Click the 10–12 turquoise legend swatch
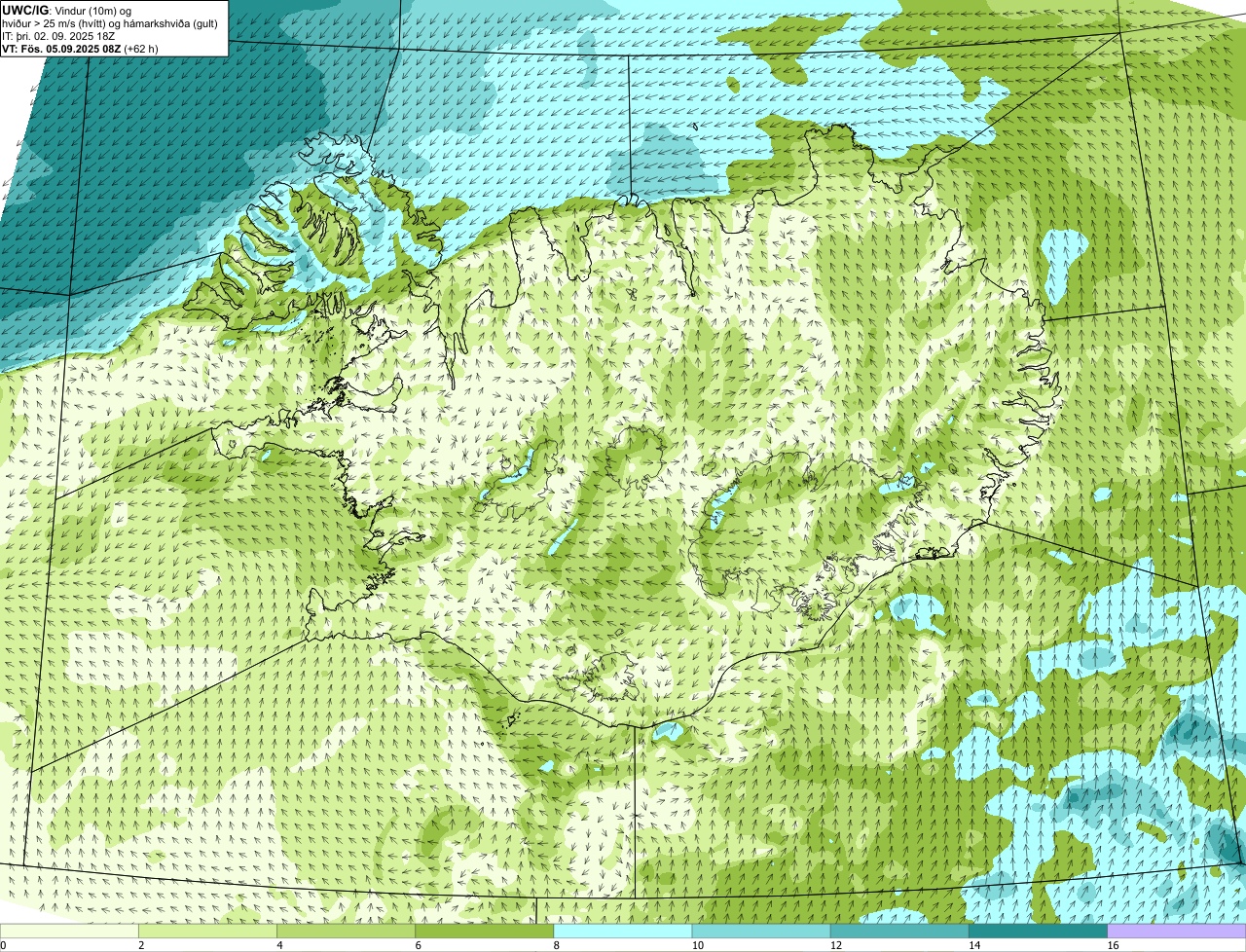Screen dimensions: 1246x952 761,932
